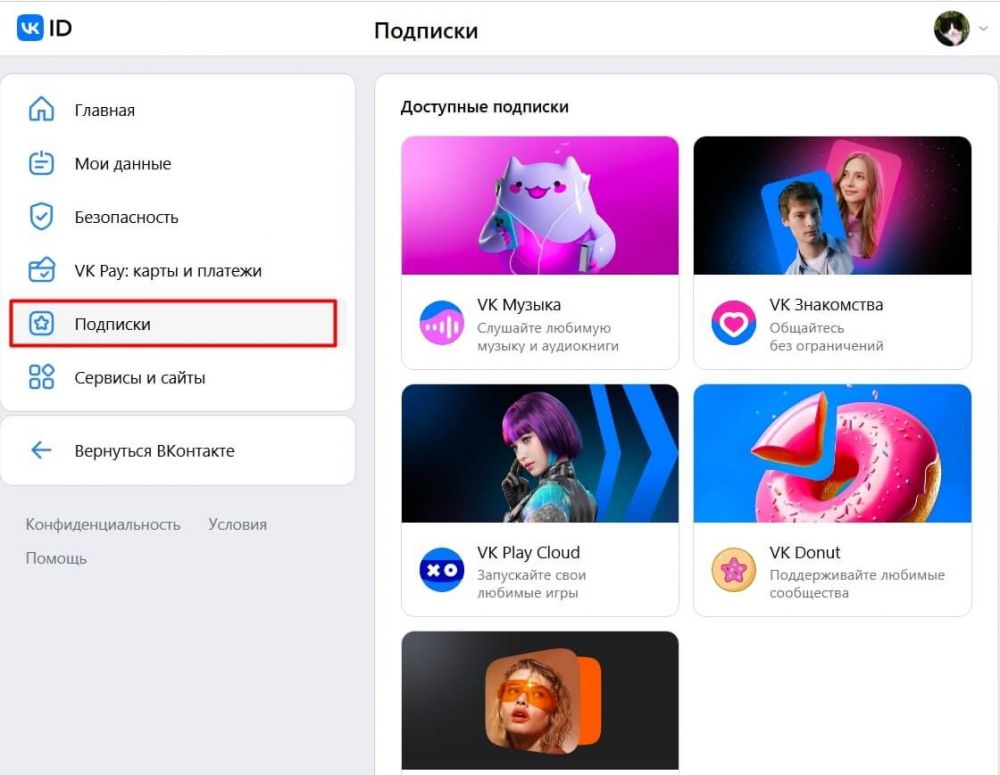
Task: Click the shield icon for Безопасность
Action: (41, 217)
